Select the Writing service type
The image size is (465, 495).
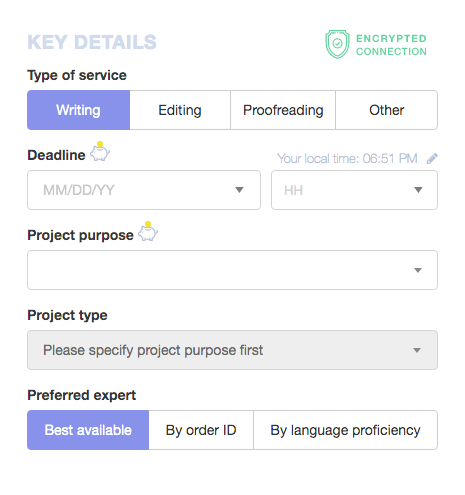click(x=78, y=110)
